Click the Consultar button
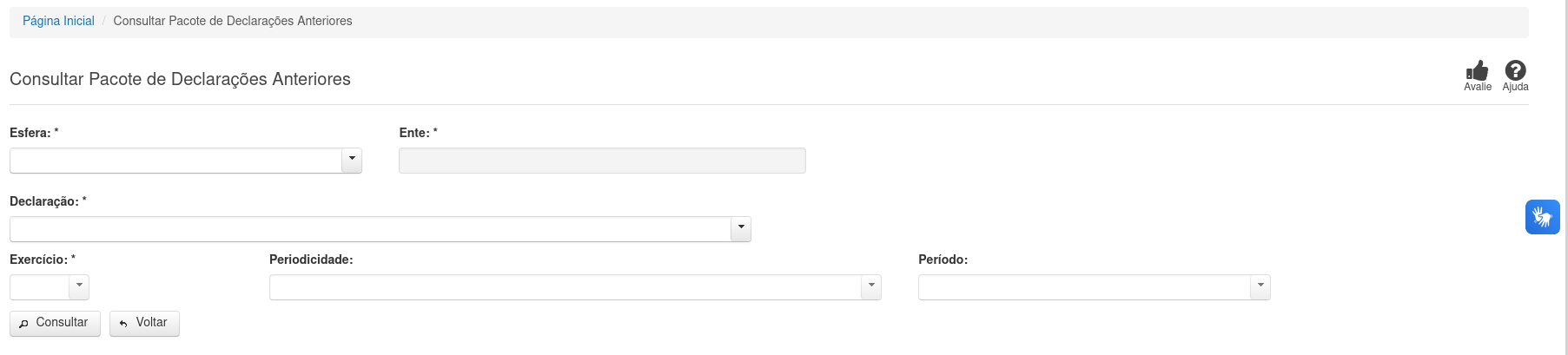The image size is (1568, 355). click(x=55, y=323)
